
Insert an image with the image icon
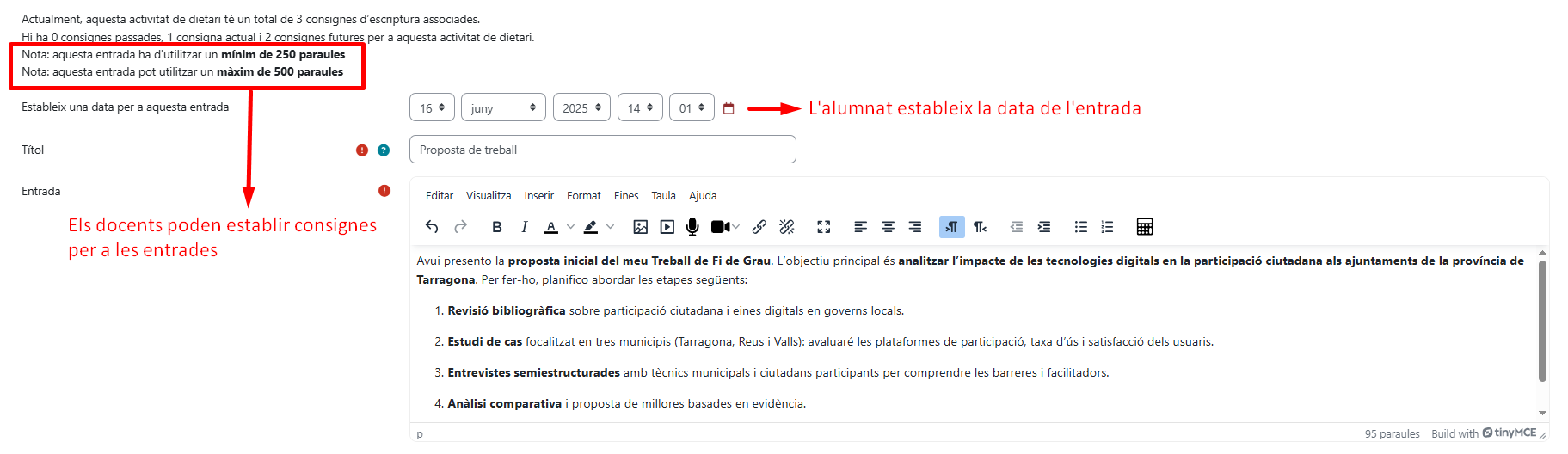tap(640, 227)
